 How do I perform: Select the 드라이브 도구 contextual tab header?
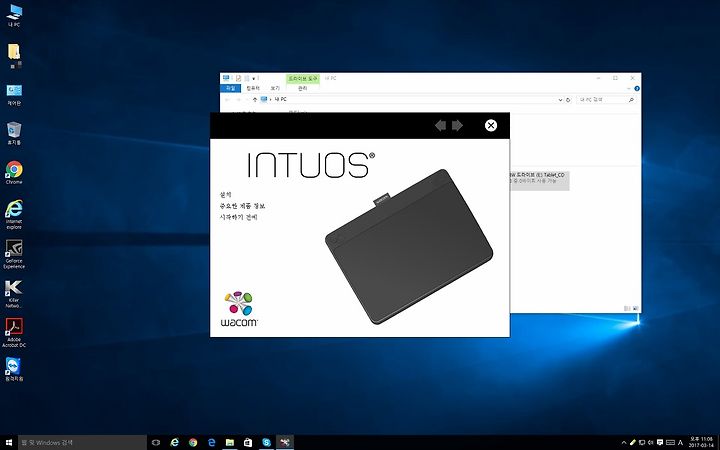(x=303, y=79)
